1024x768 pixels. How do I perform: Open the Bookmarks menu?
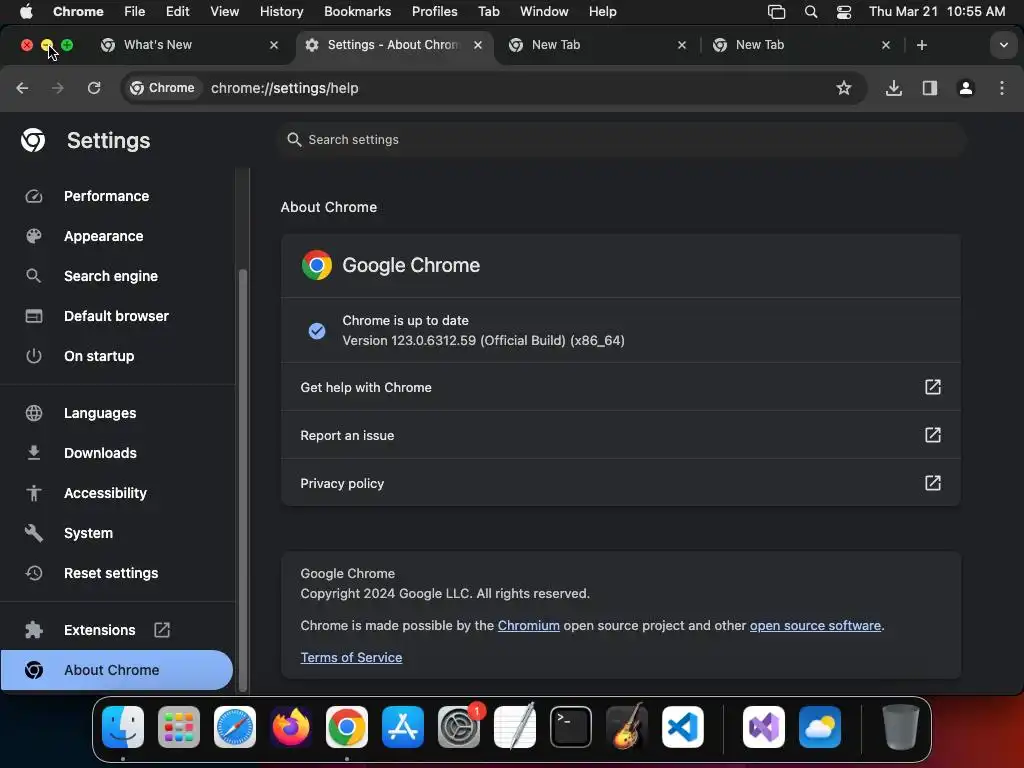tap(357, 12)
